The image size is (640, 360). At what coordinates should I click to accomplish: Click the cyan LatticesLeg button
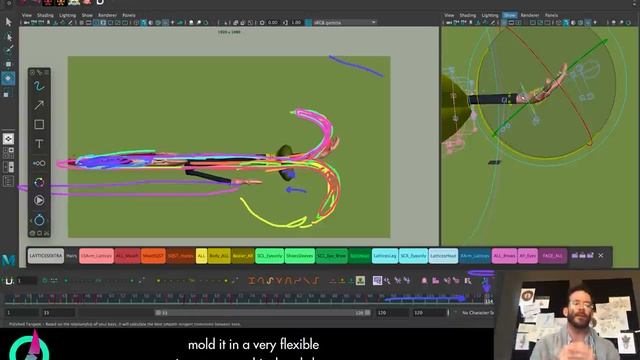point(385,256)
